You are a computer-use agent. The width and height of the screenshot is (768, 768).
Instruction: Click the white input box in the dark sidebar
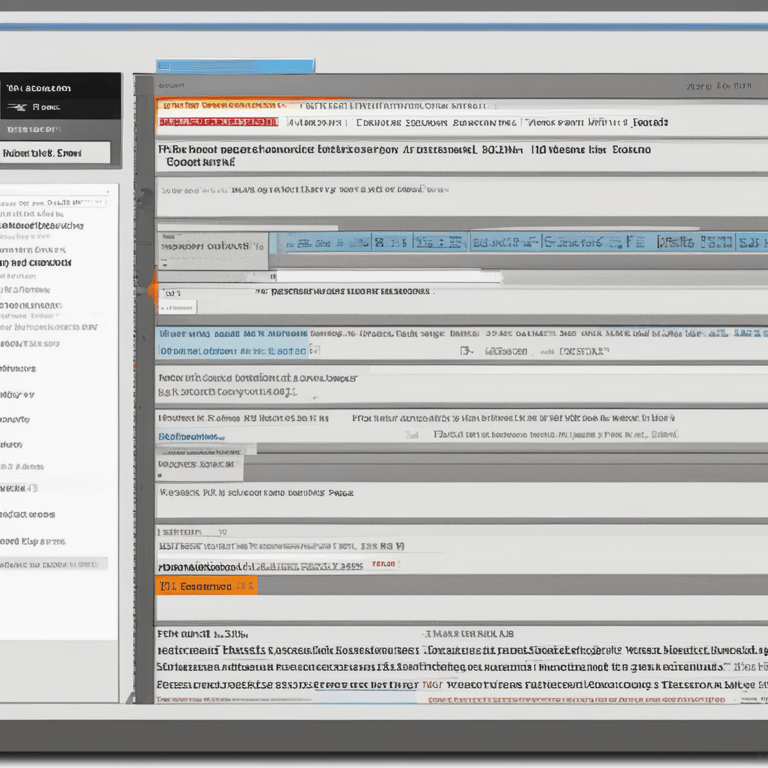(55, 153)
